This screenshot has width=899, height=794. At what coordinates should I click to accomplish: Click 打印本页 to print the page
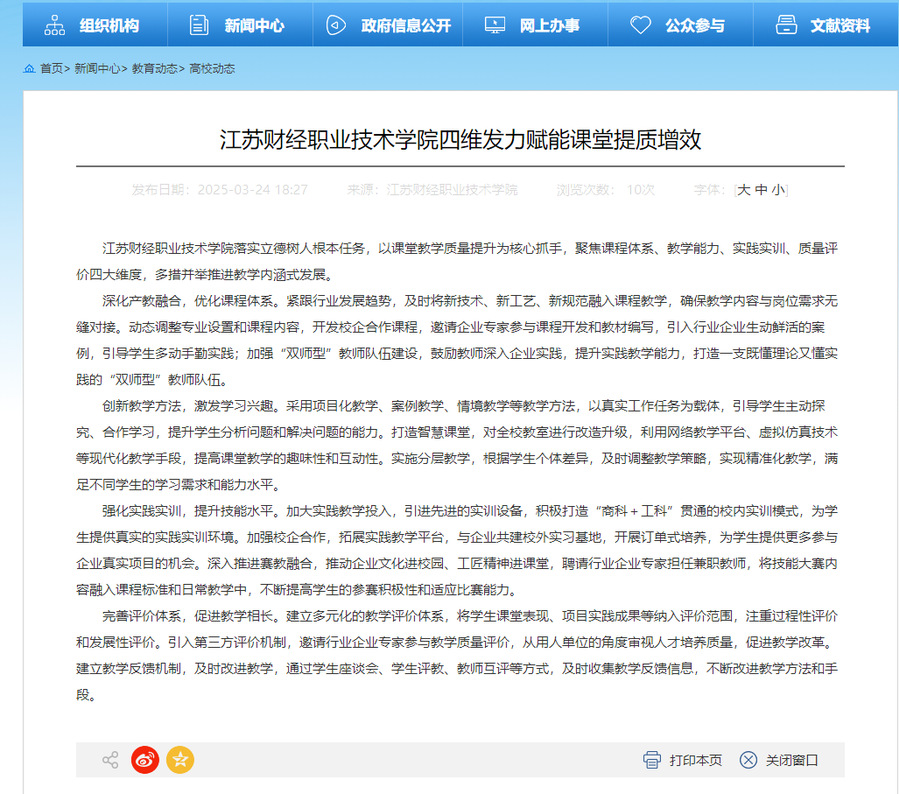tap(695, 760)
